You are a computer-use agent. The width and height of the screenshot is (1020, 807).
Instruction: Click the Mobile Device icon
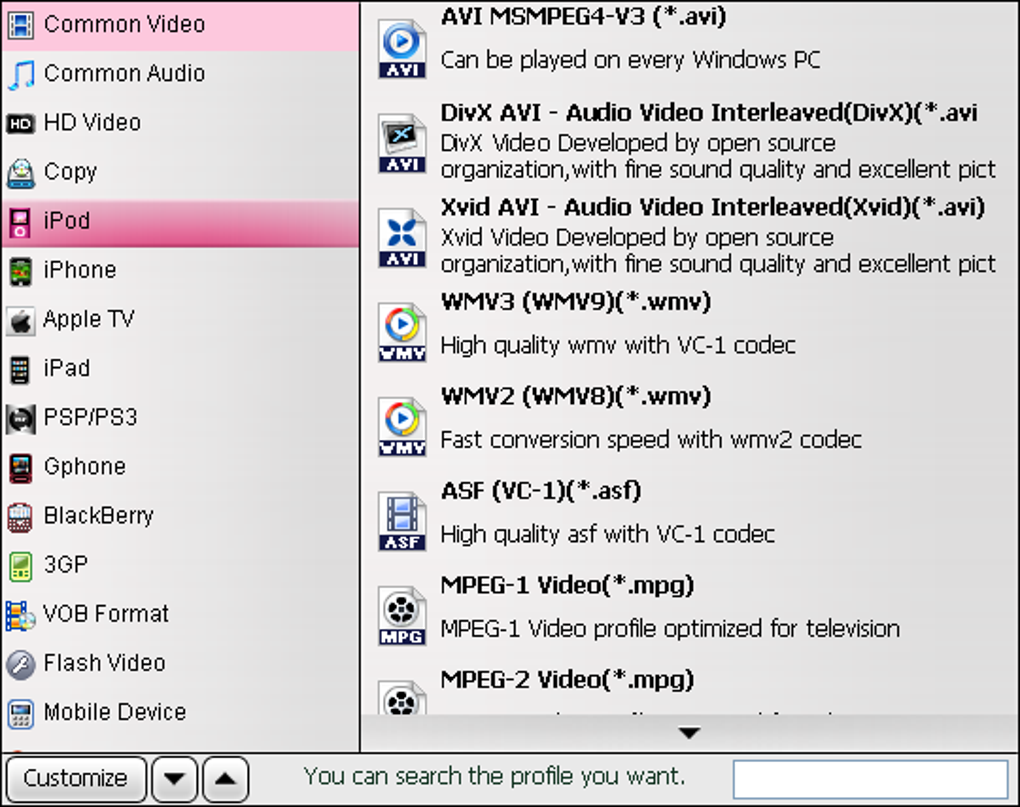tap(21, 713)
